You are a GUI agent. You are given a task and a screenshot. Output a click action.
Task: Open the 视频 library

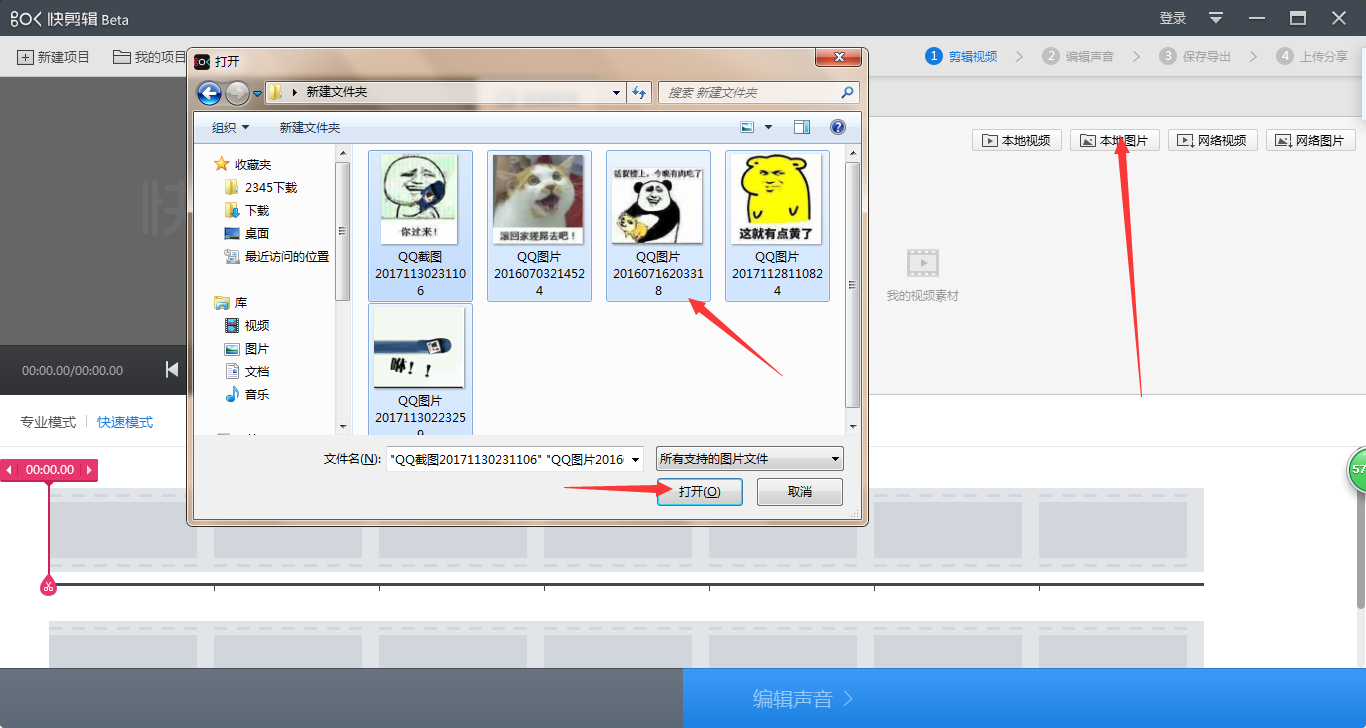247,325
